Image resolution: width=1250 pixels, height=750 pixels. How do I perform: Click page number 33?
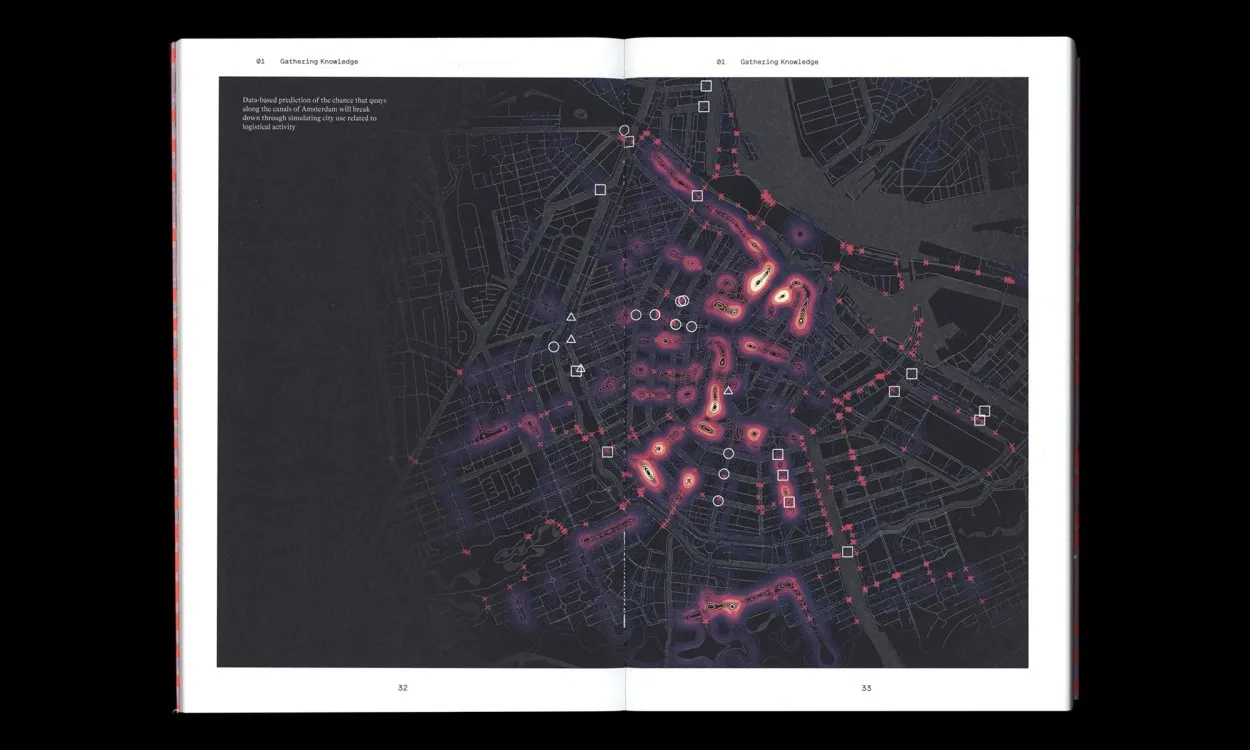pos(866,687)
